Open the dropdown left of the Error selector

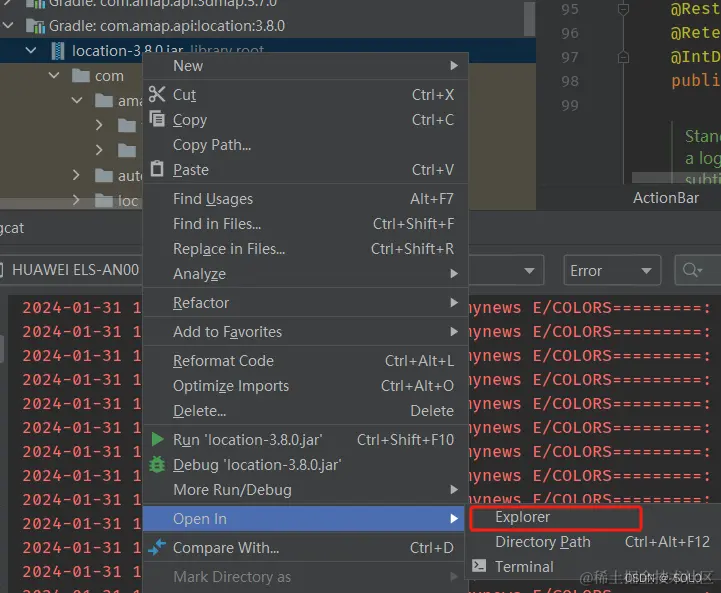(x=506, y=270)
